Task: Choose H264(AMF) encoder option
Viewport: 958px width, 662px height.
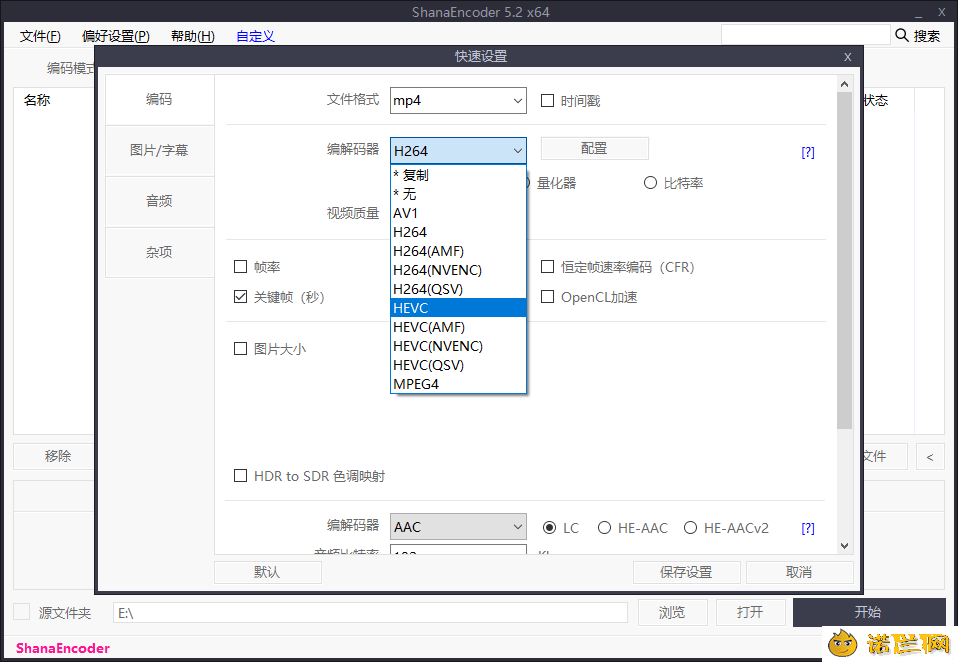Action: pyautogui.click(x=458, y=250)
